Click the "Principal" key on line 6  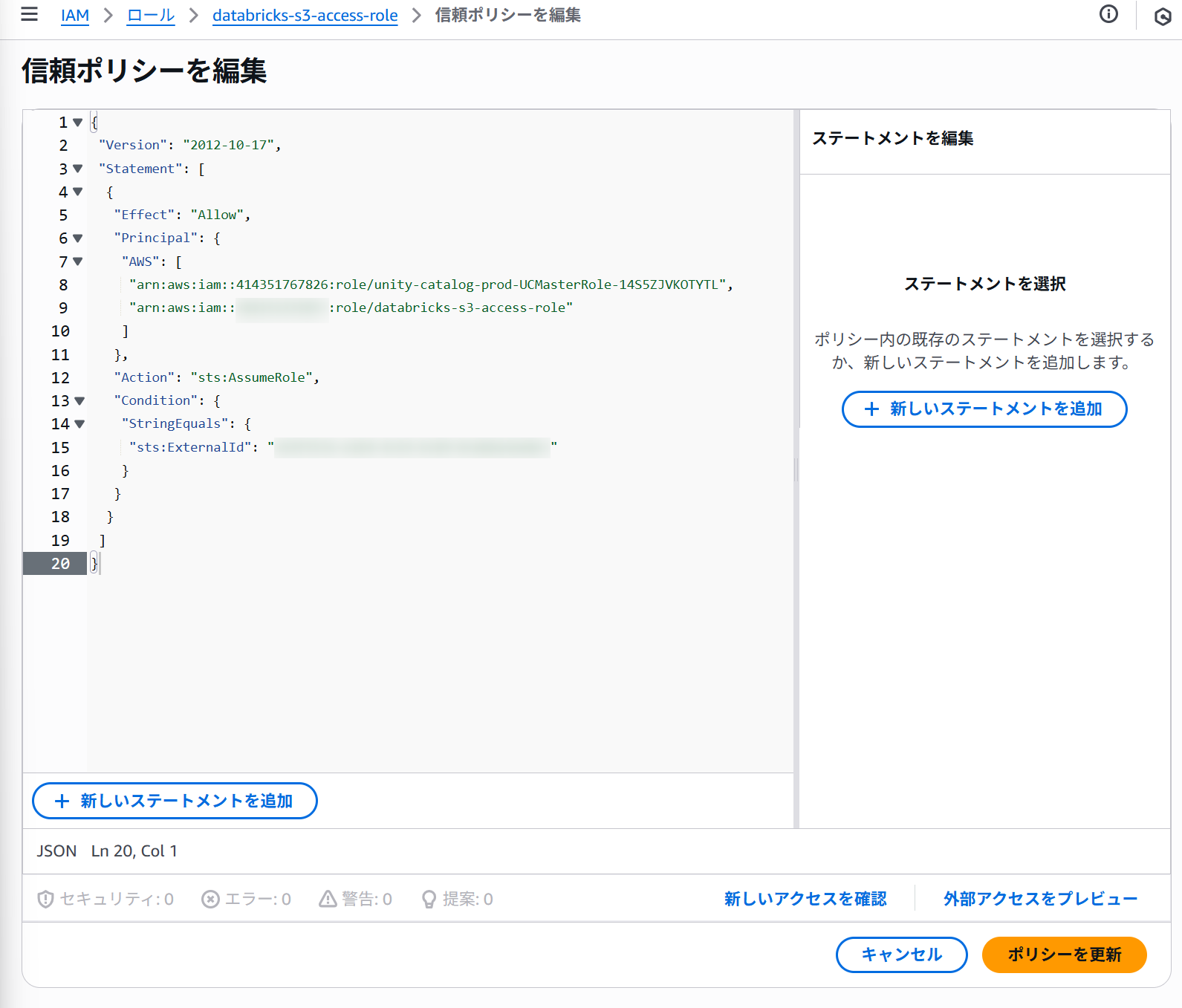[x=156, y=238]
